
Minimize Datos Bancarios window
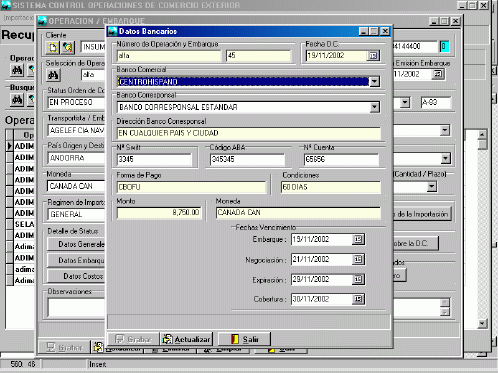[x=363, y=31]
